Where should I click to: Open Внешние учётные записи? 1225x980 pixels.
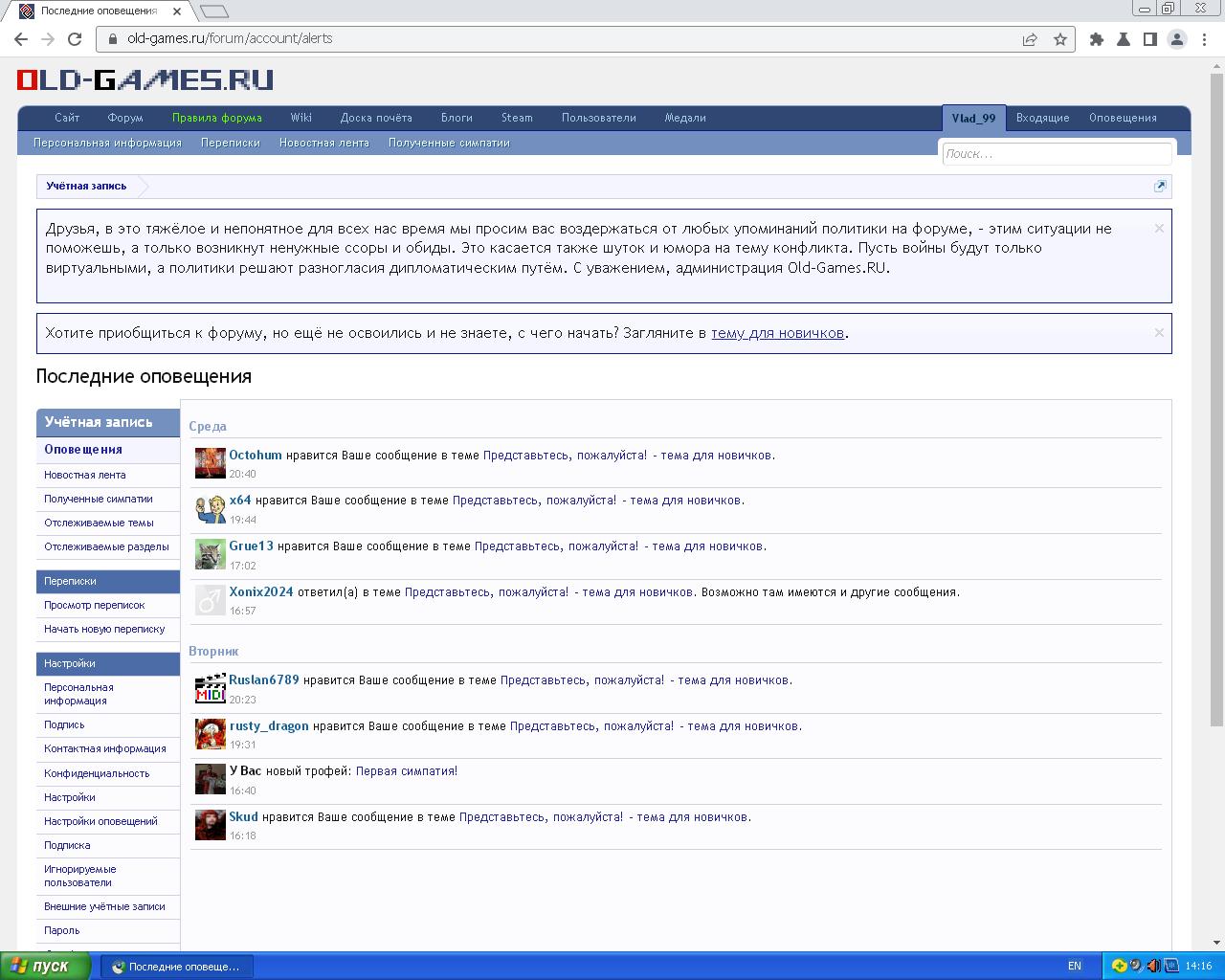(104, 906)
